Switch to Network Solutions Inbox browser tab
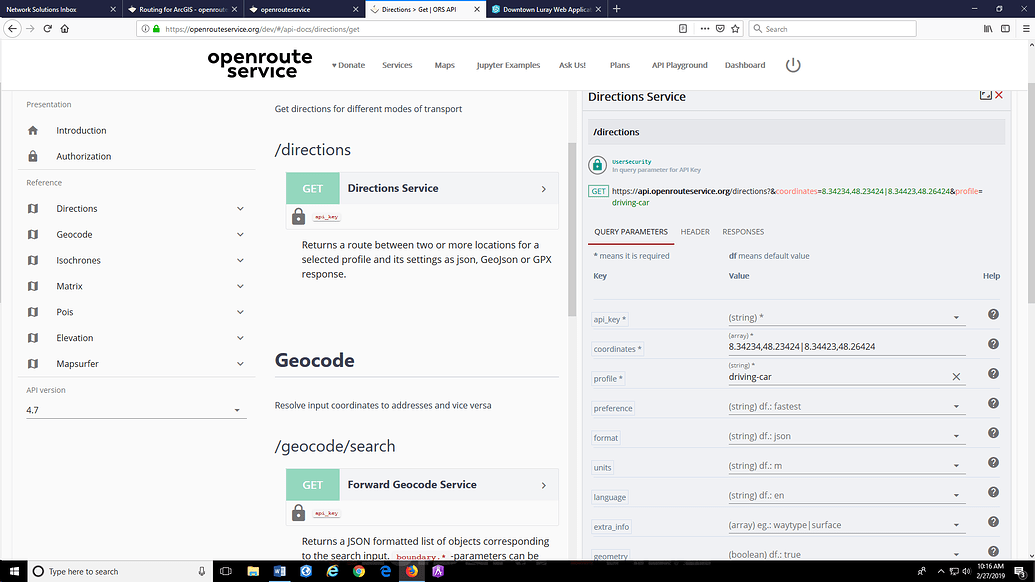 pyautogui.click(x=59, y=9)
